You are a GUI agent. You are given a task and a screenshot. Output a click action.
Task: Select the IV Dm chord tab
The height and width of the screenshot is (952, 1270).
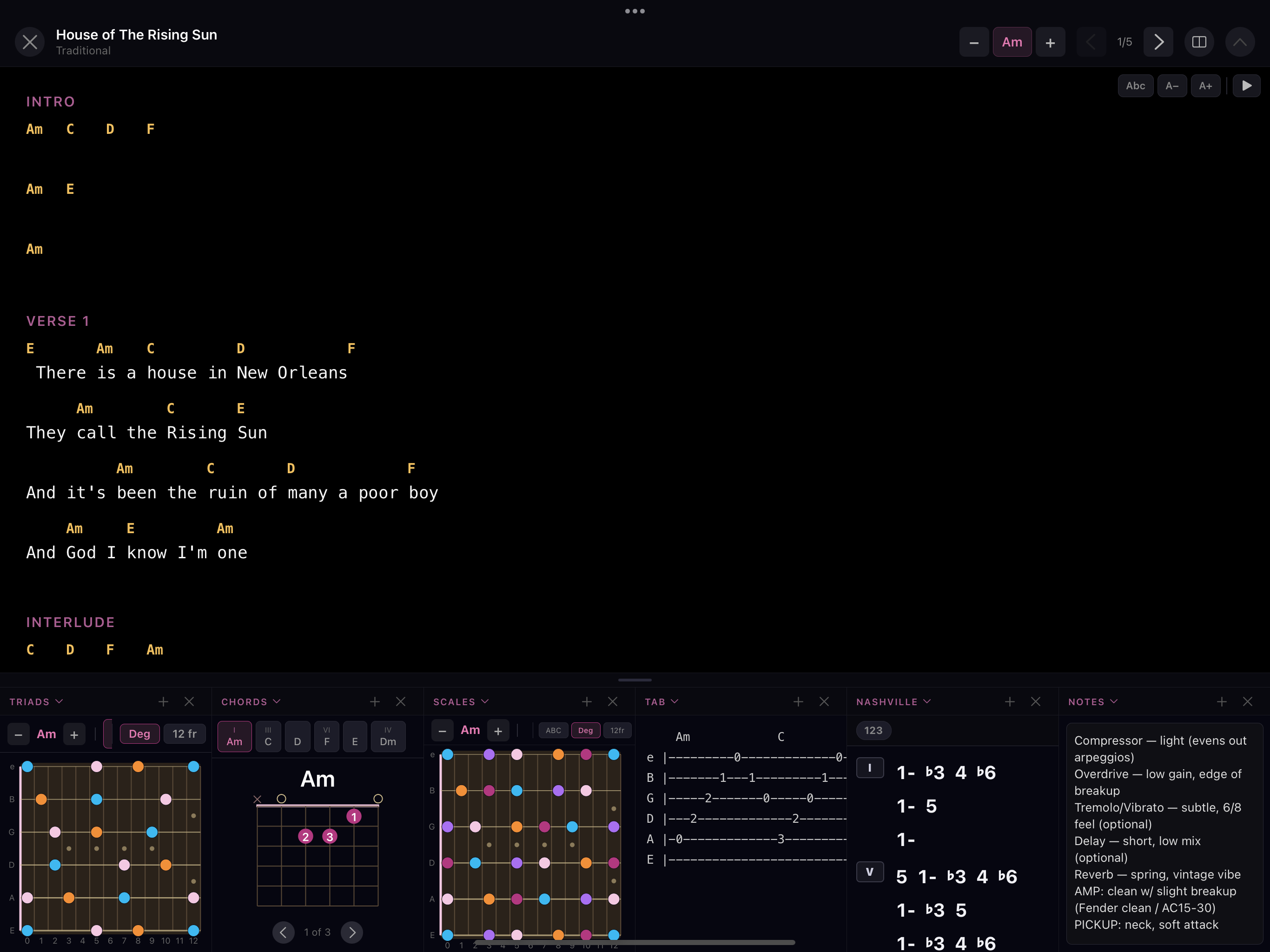388,737
